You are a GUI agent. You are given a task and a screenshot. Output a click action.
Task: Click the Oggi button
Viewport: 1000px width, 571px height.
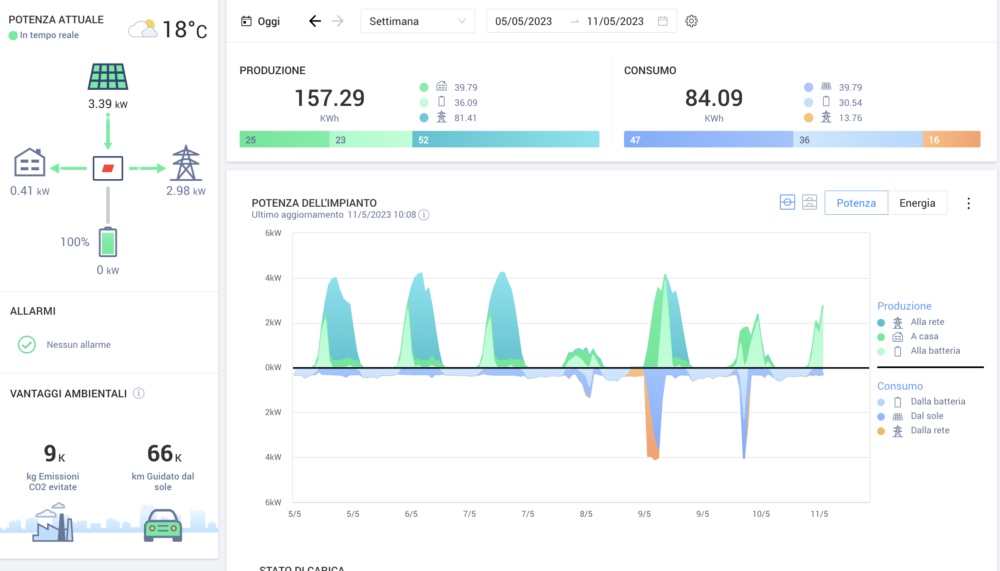[x=261, y=21]
